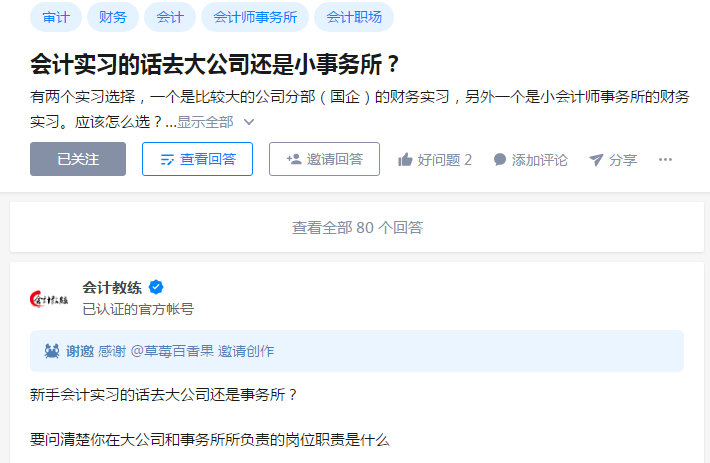
Task: Click the 邀请回答 button
Action: tap(324, 159)
